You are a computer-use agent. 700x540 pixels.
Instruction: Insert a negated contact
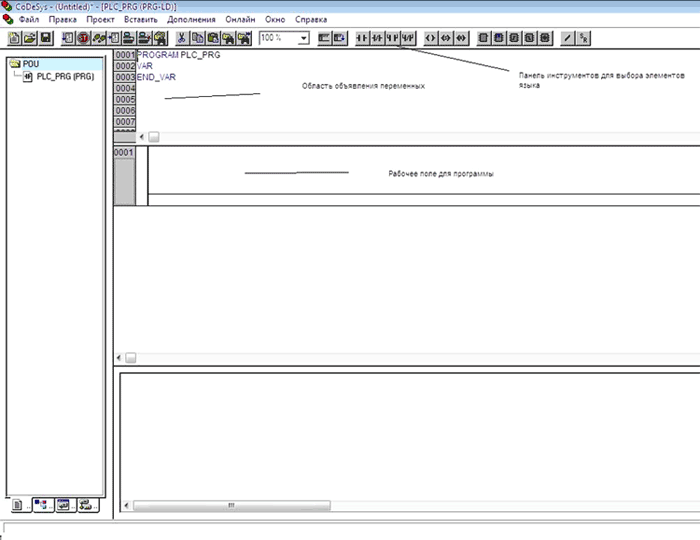pyautogui.click(x=378, y=38)
